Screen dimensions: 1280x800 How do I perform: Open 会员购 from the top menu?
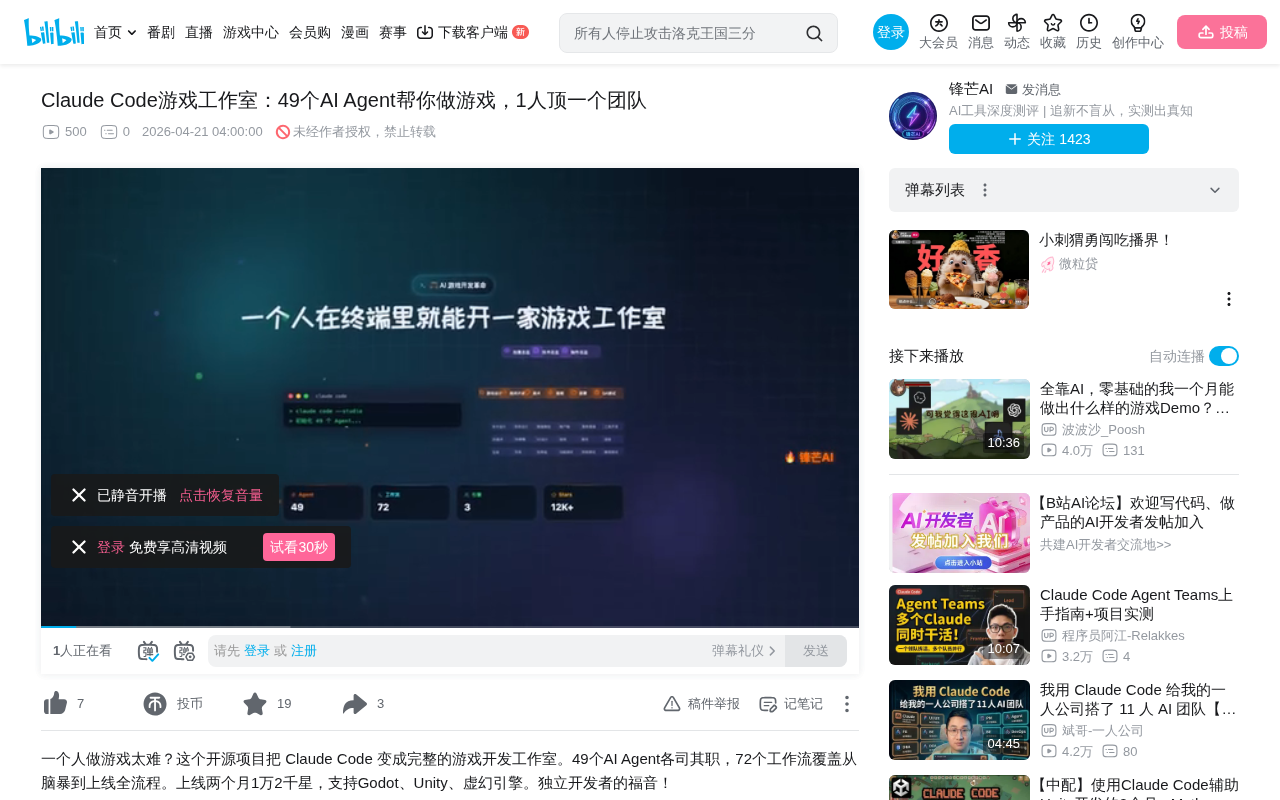tap(310, 32)
